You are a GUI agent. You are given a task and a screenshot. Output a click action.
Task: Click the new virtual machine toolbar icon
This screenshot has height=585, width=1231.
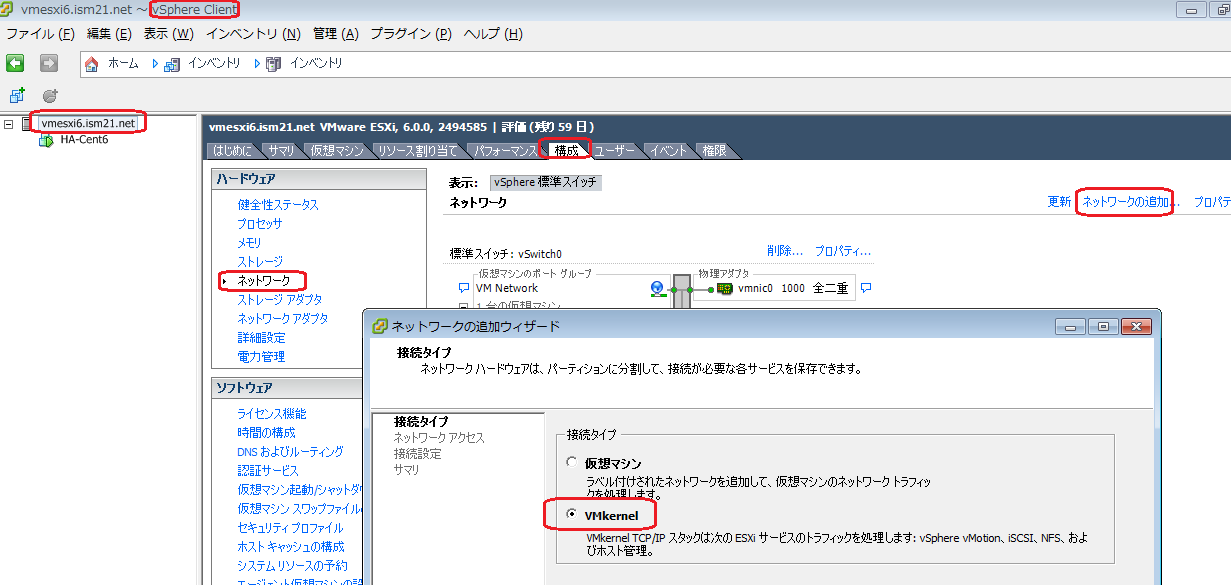coord(16,96)
